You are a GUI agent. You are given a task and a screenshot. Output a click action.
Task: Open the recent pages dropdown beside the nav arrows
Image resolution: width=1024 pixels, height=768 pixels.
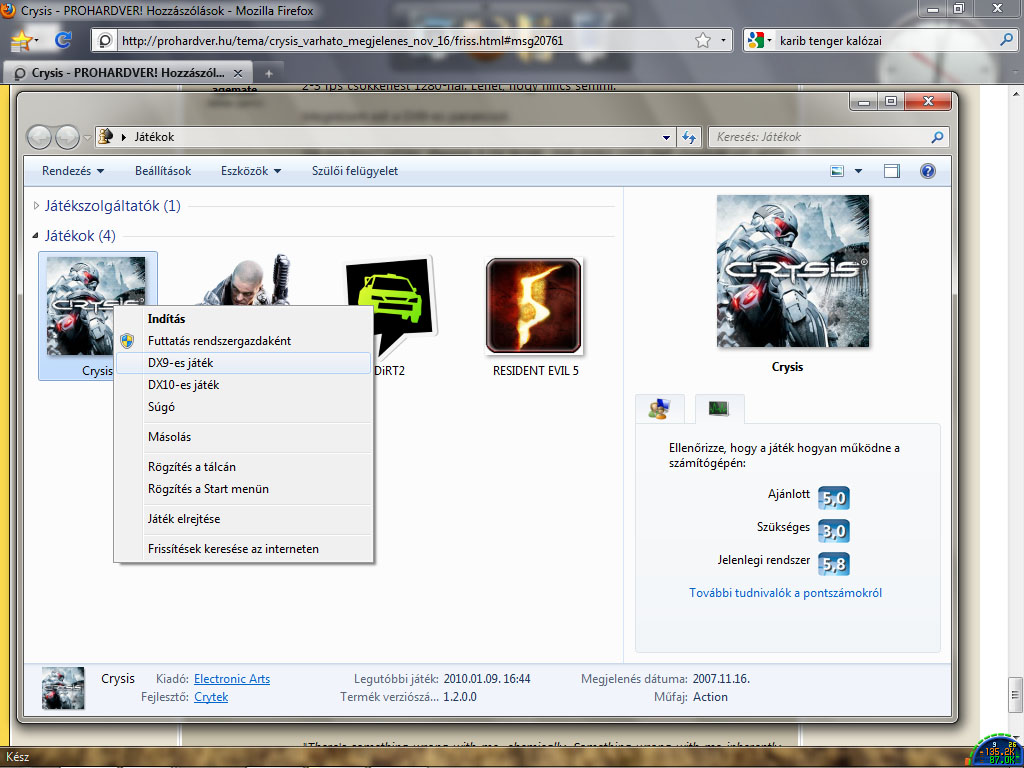(x=87, y=137)
